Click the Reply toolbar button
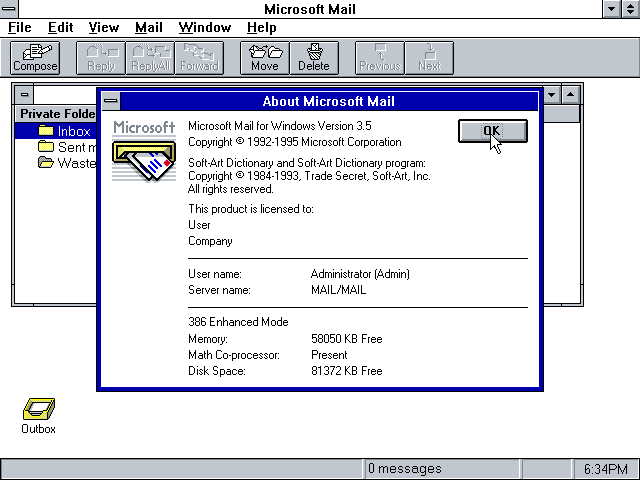This screenshot has width=640, height=480. 101,58
